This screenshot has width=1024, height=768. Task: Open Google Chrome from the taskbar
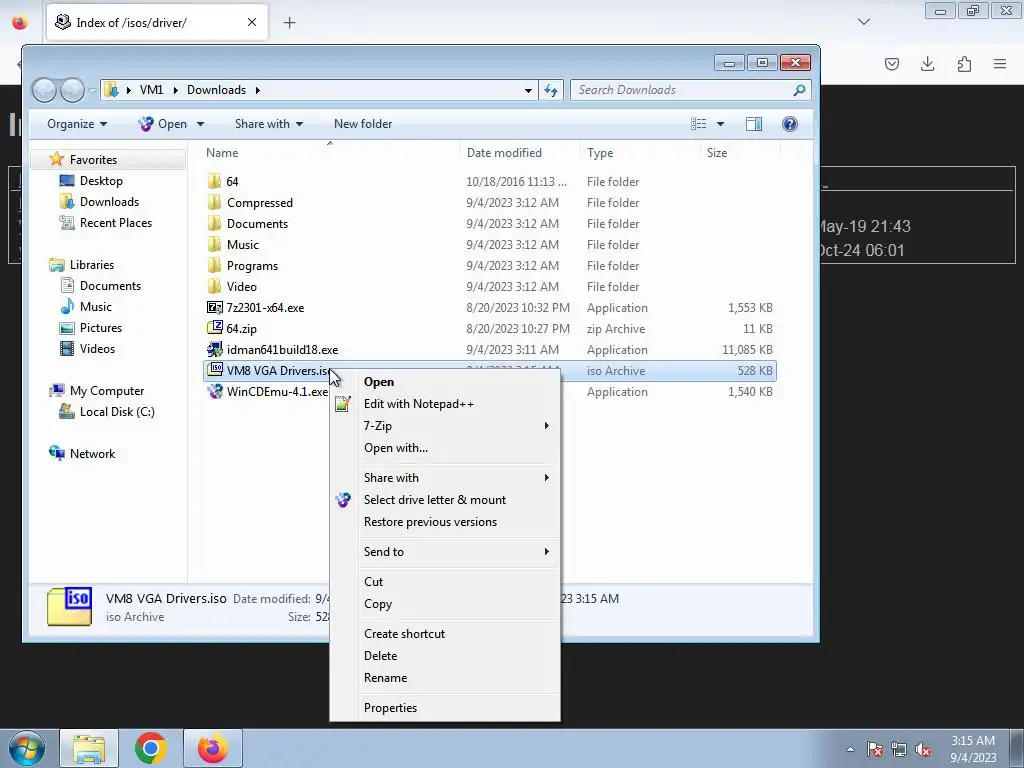pos(151,748)
